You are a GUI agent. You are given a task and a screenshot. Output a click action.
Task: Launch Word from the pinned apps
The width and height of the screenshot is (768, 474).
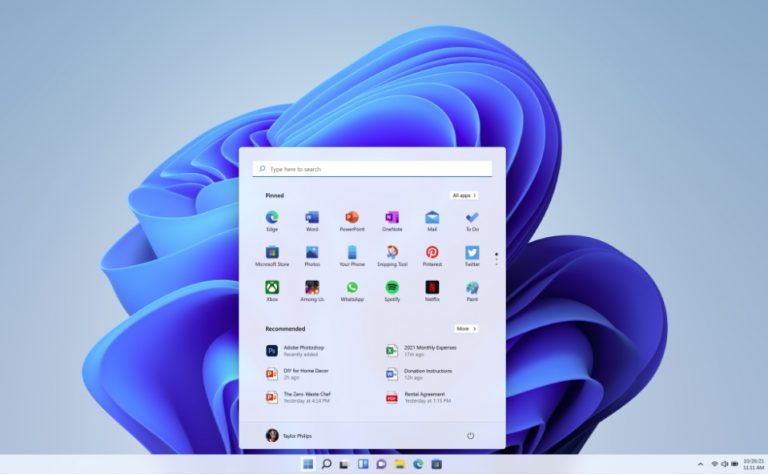click(312, 218)
